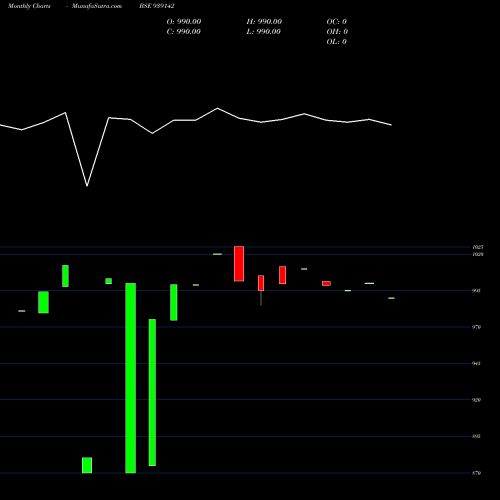Click the "MunafaSutra.com" site name
The image size is (500, 500).
pos(97,6)
